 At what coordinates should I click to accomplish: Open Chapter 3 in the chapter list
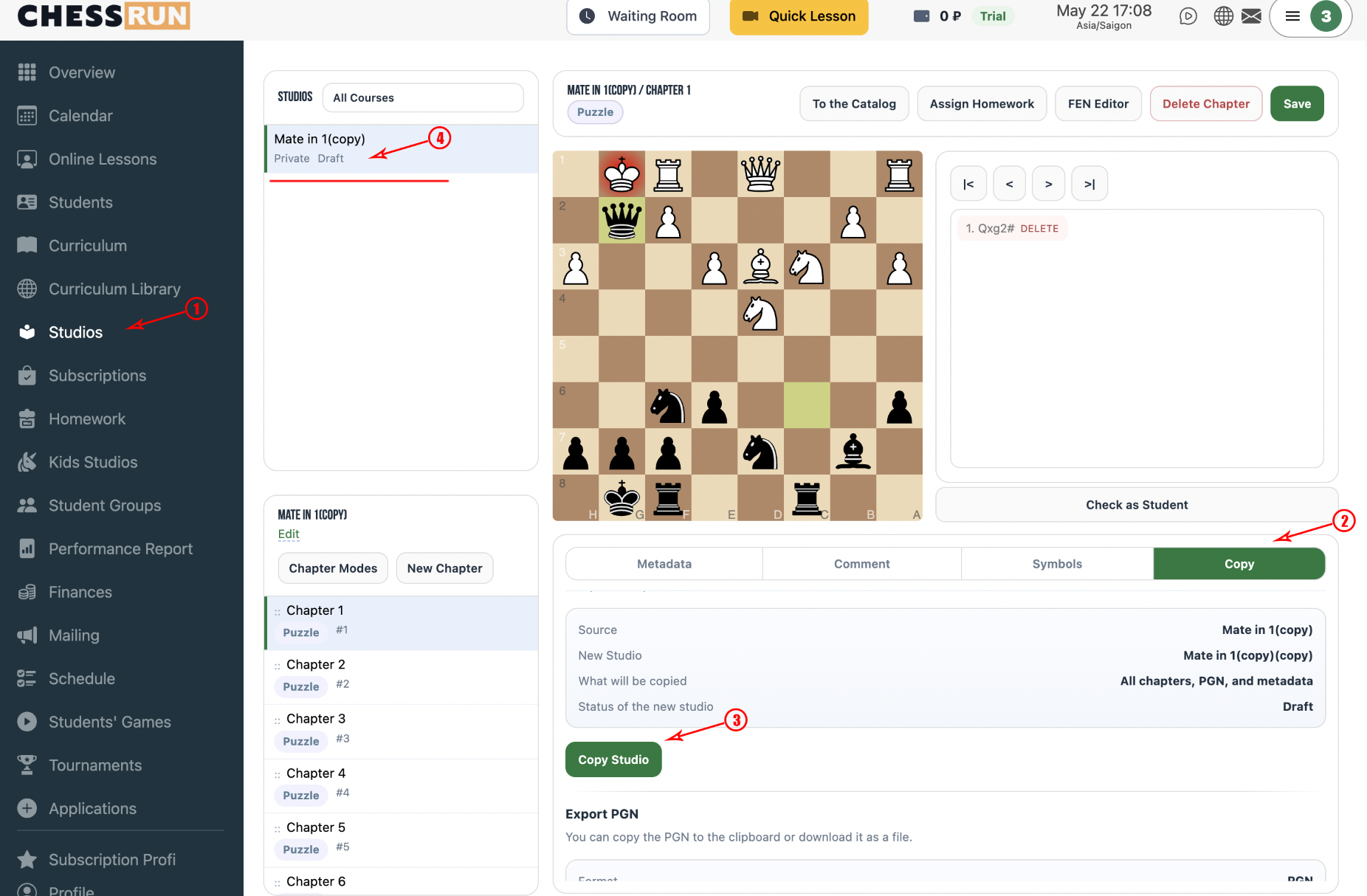pos(402,731)
